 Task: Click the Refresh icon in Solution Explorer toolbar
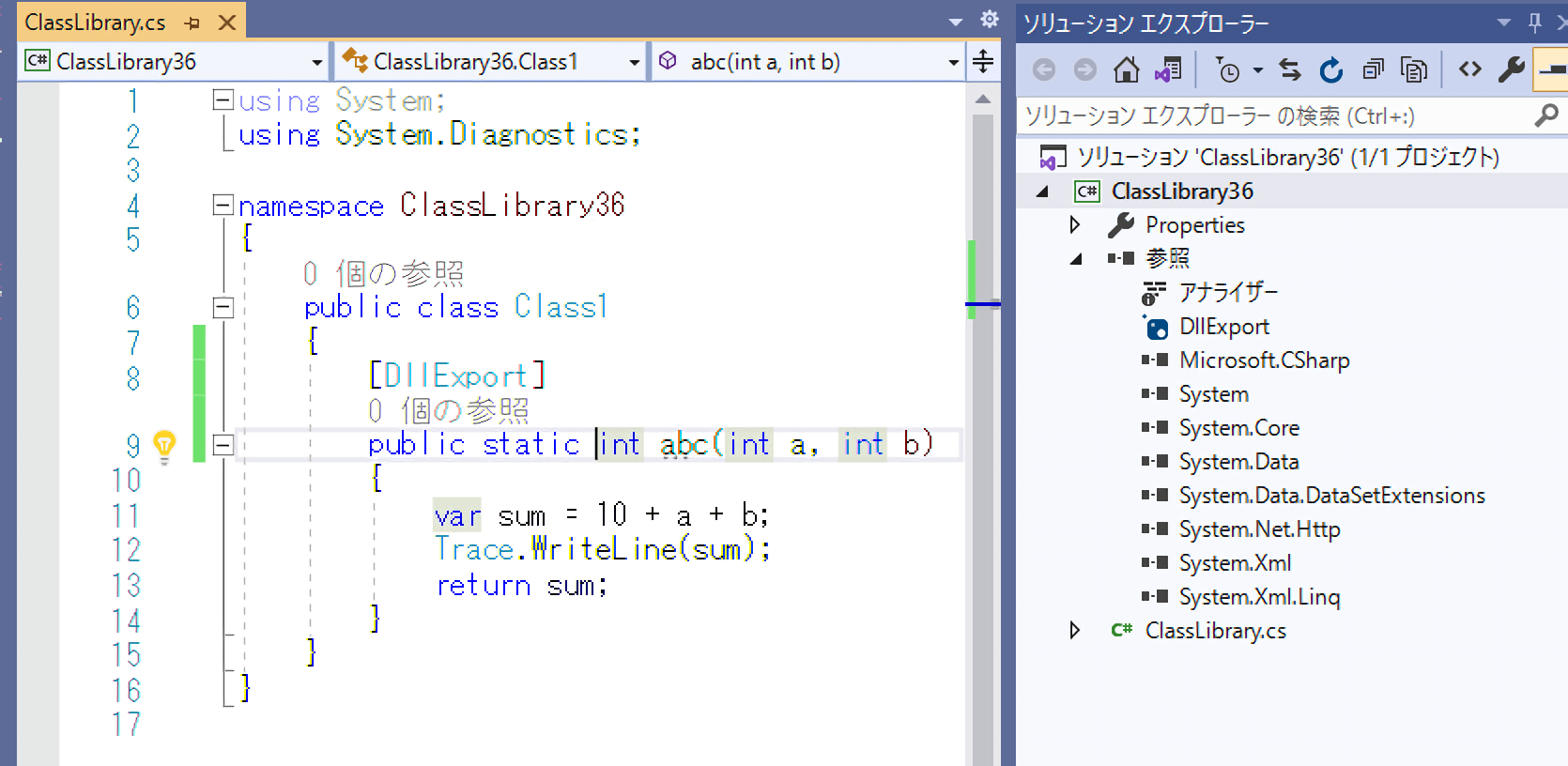(x=1330, y=69)
